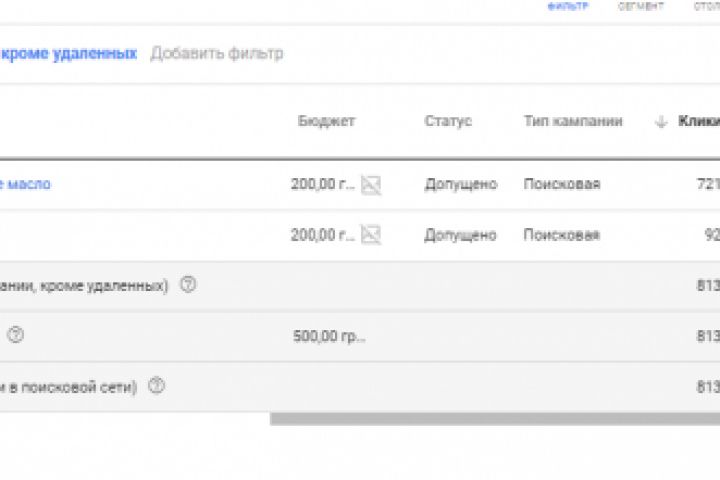Click the horizontal scrollbar under the table

[x=495, y=419]
